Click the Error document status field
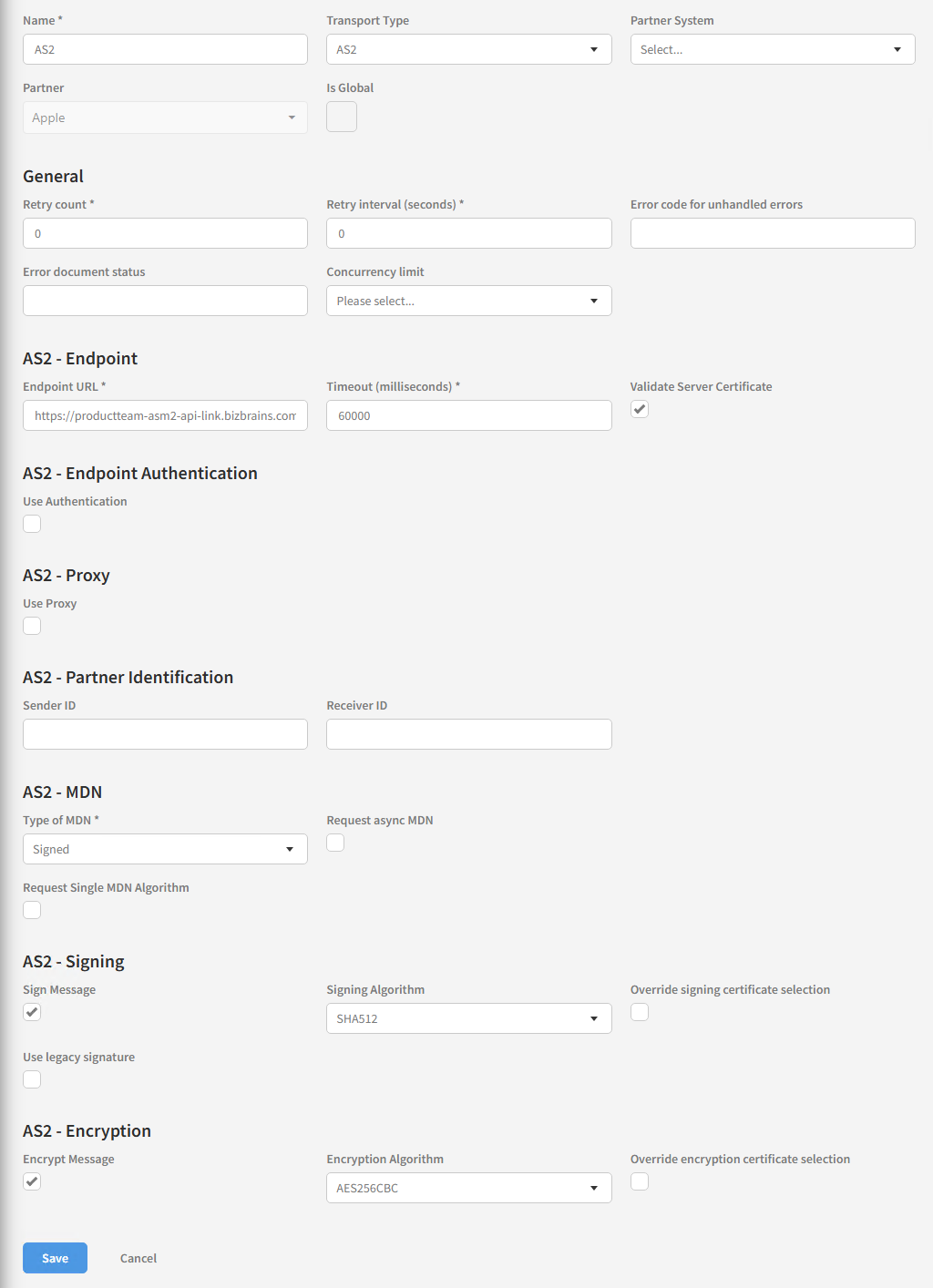This screenshot has height=1288, width=933. [x=165, y=301]
